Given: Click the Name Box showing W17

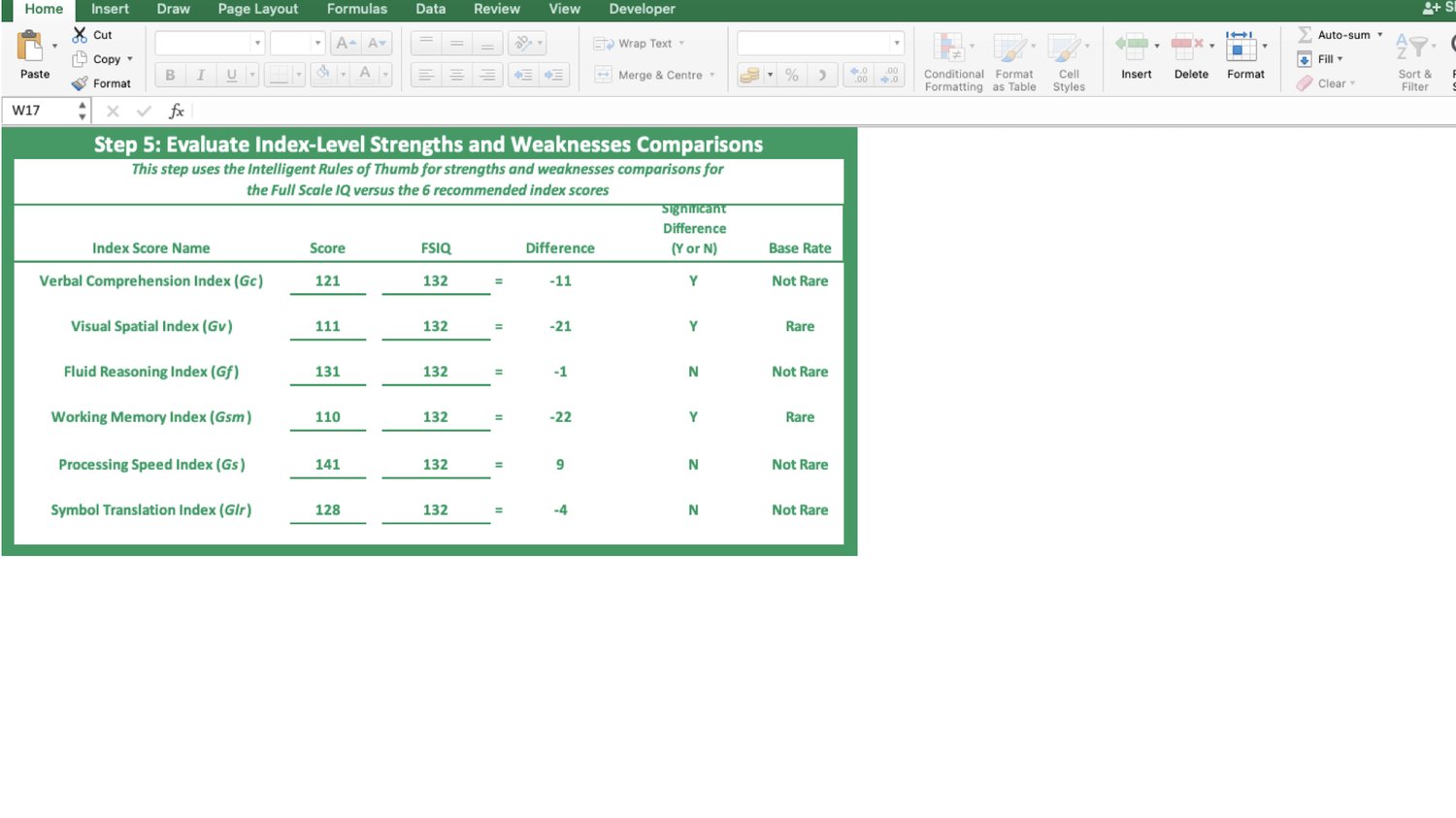Looking at the screenshot, I should coord(39,111).
